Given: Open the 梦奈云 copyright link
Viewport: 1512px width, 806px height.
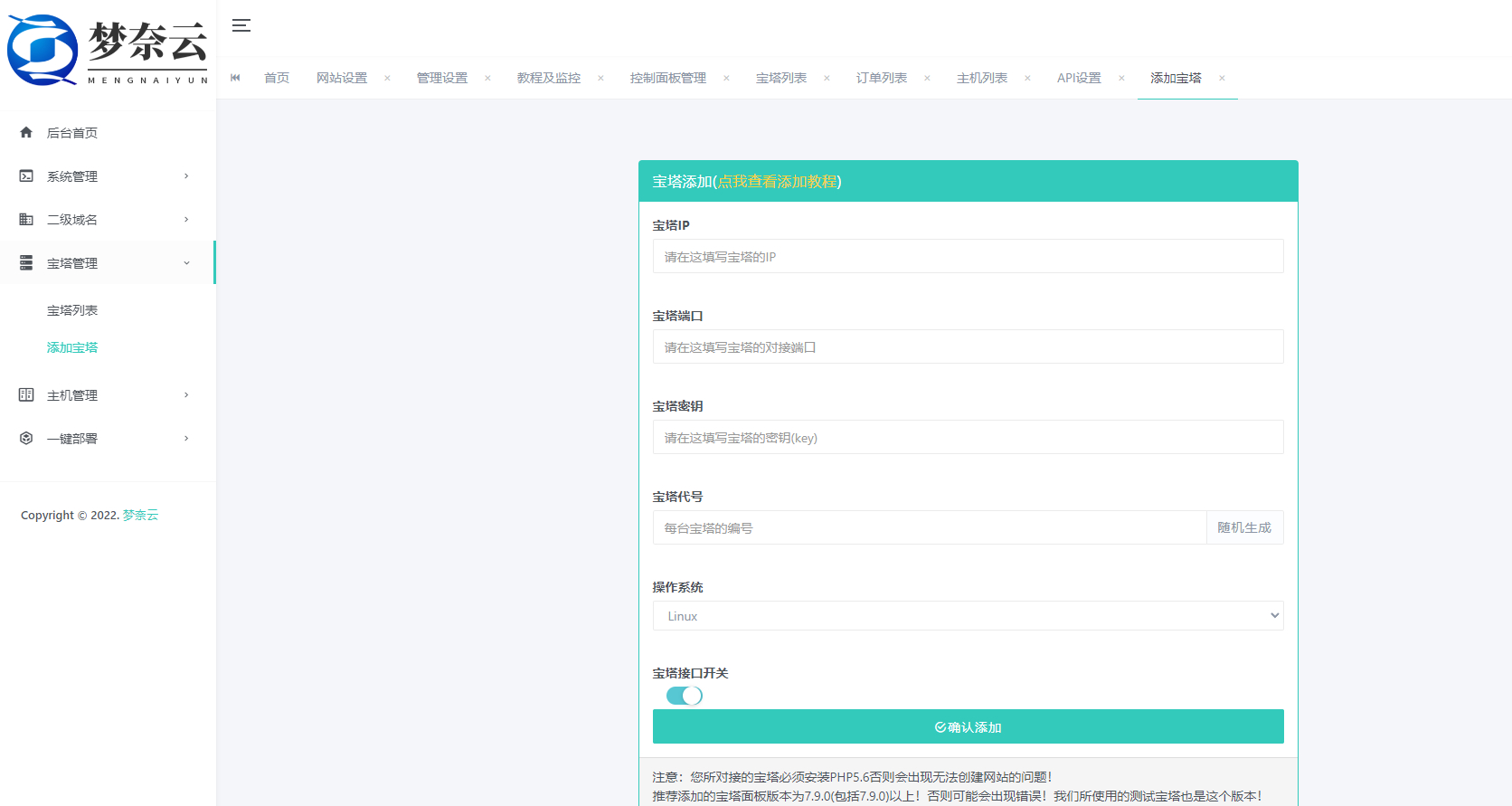Looking at the screenshot, I should coord(140,515).
